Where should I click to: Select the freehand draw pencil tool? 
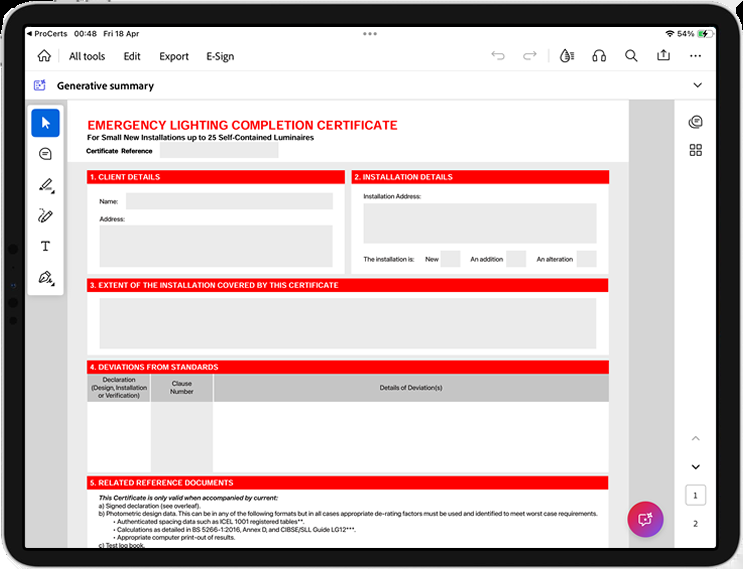pos(45,216)
